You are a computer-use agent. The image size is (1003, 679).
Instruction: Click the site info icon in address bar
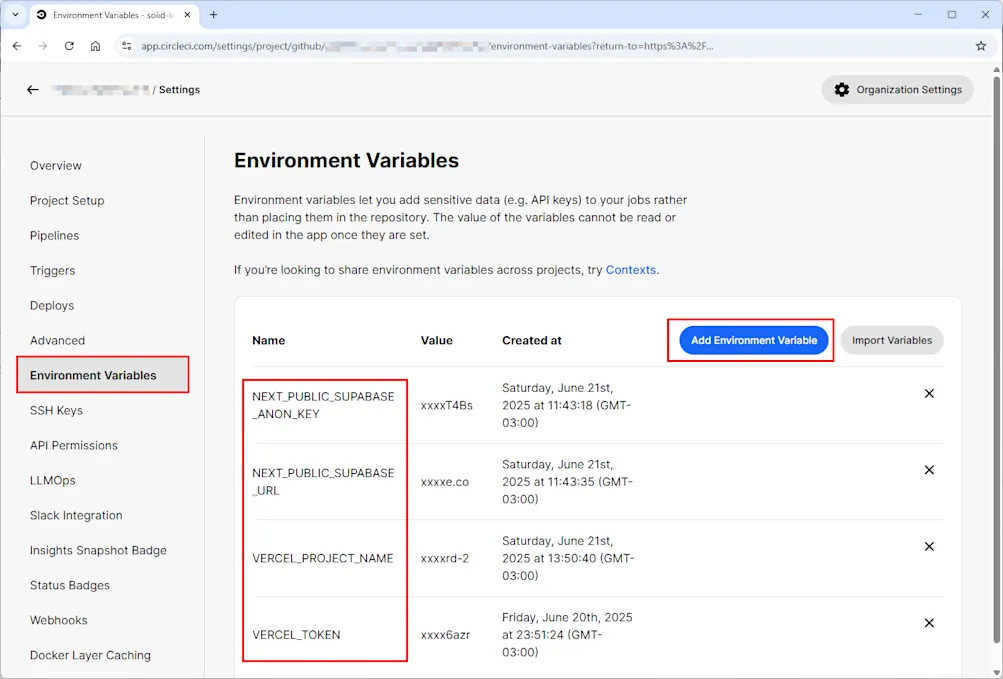click(x=126, y=45)
